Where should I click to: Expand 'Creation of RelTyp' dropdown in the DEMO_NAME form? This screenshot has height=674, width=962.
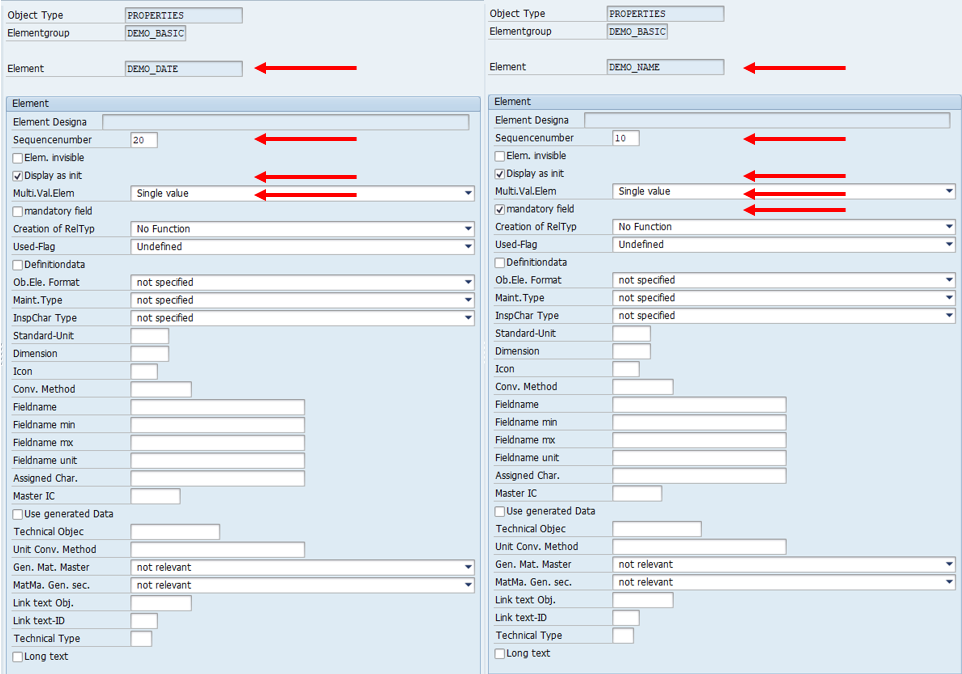click(x=948, y=227)
